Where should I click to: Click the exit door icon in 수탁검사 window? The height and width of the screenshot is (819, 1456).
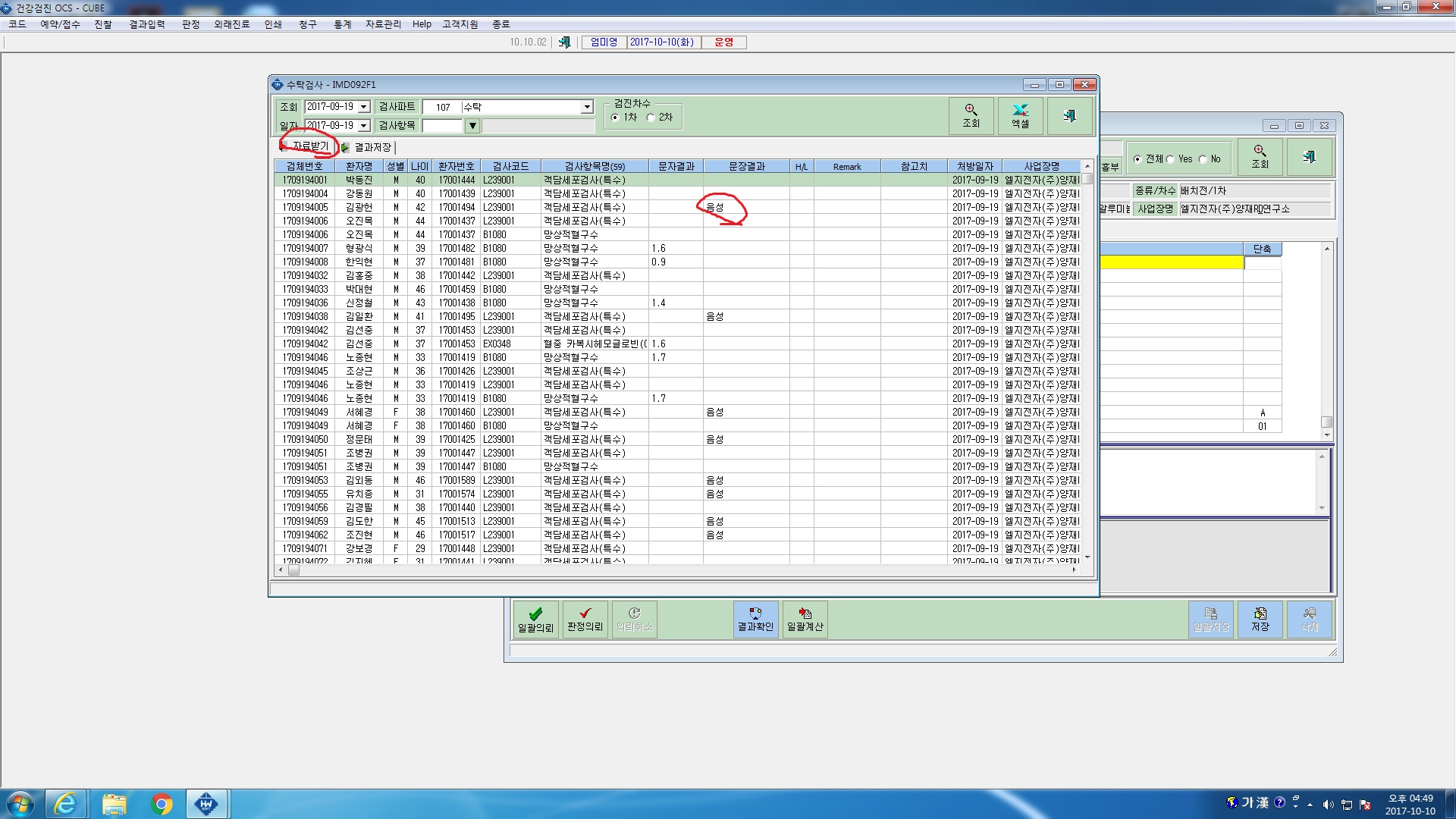tap(1069, 116)
